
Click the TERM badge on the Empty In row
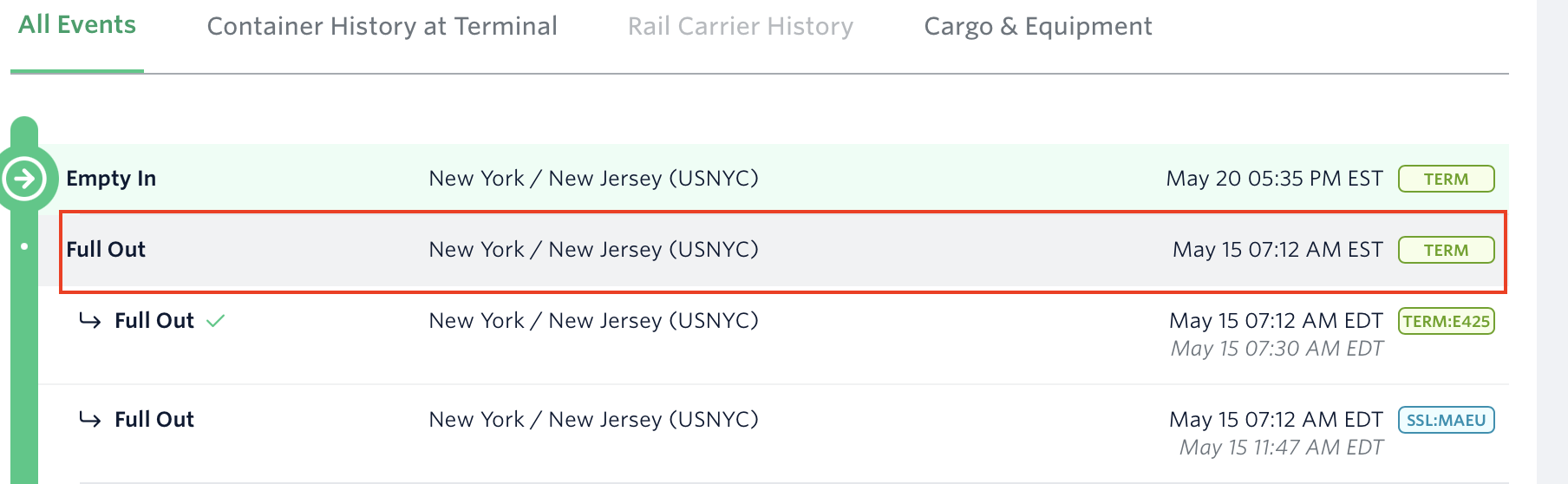click(1446, 179)
